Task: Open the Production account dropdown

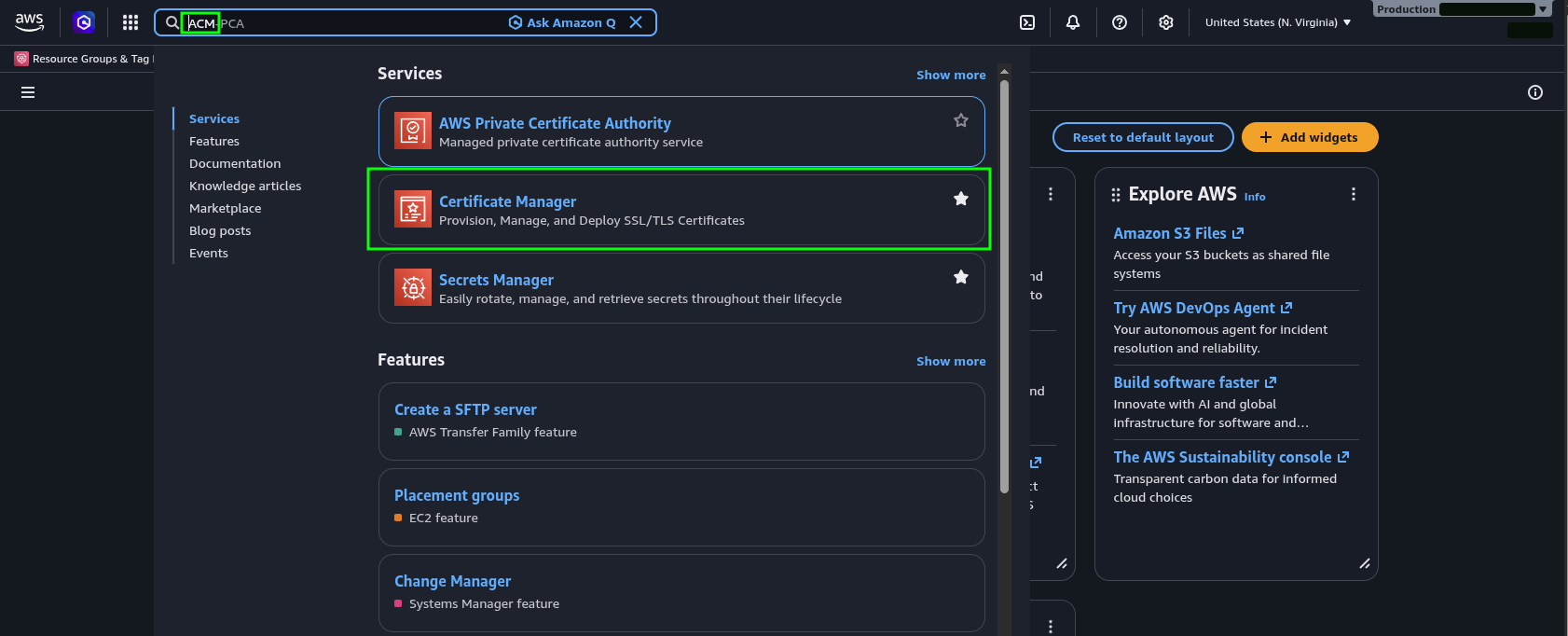Action: 1462,9
